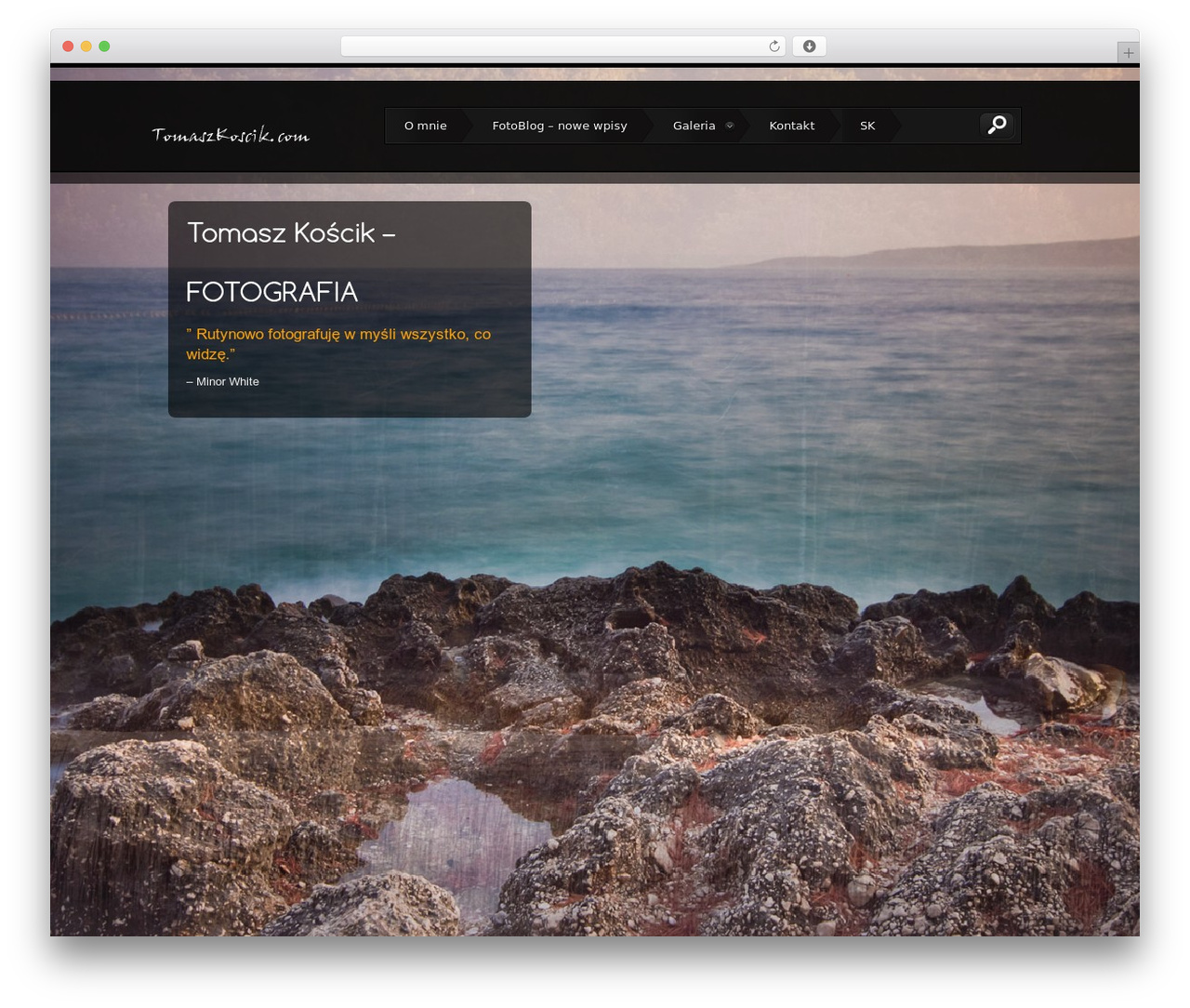The image size is (1190, 1008).
Task: Close the browser window (red button)
Action: click(68, 46)
